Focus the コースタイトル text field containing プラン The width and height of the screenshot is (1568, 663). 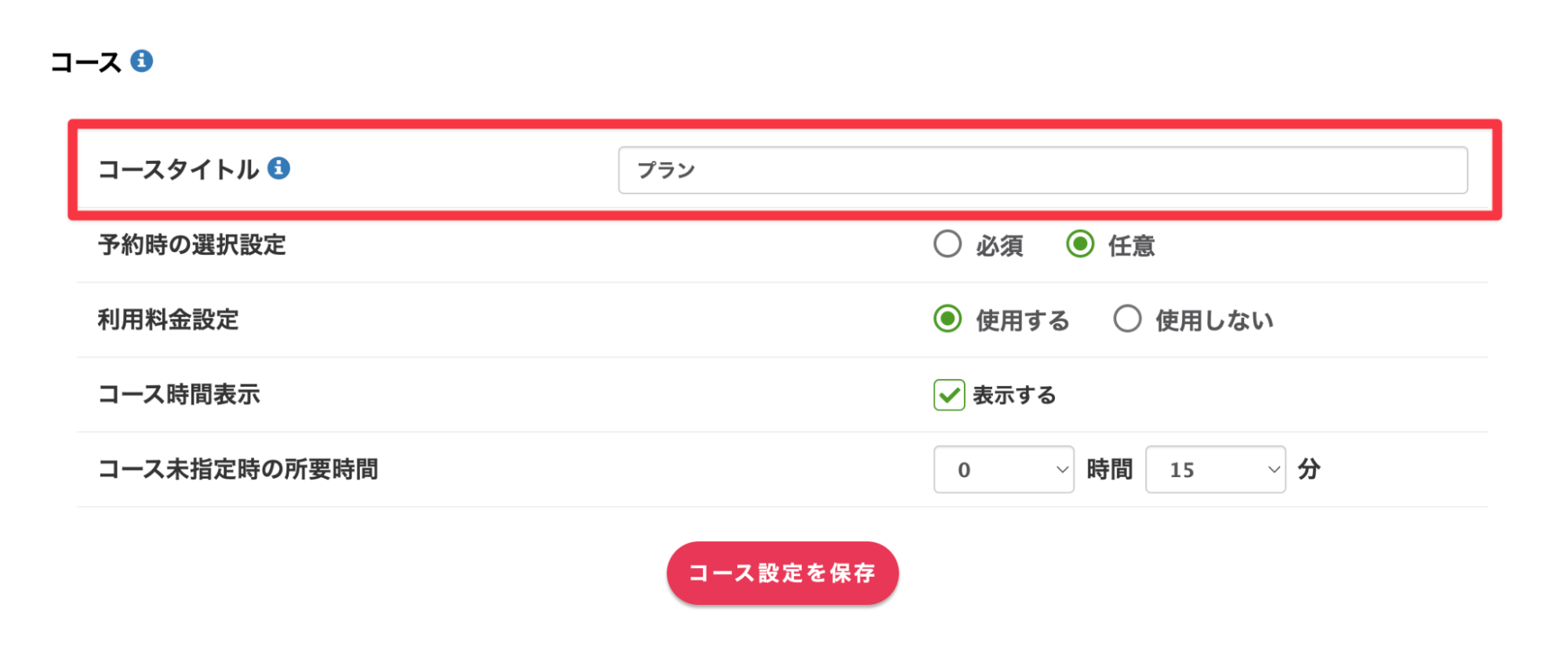[x=1042, y=170]
